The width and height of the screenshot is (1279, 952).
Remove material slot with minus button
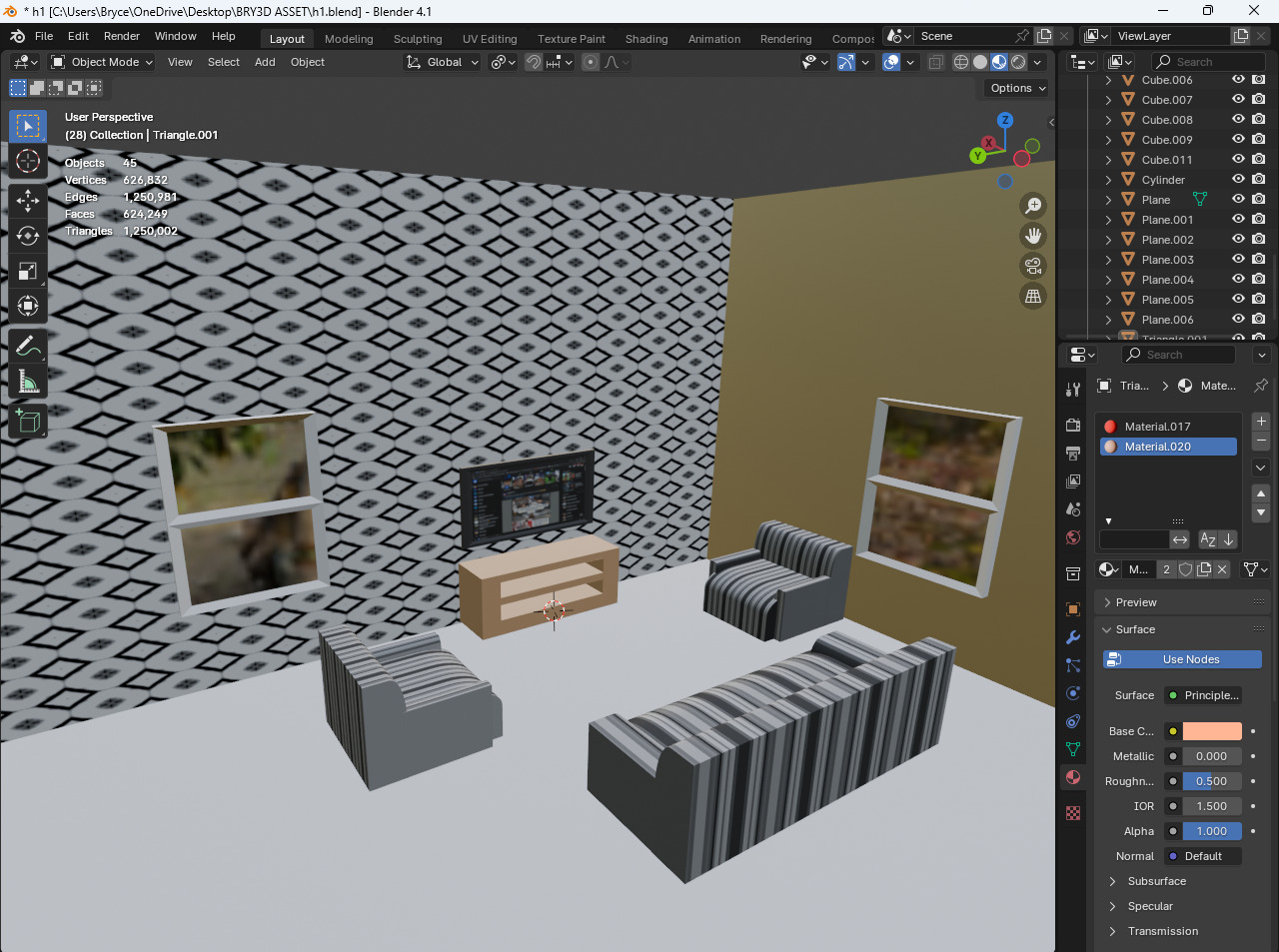[1261, 441]
